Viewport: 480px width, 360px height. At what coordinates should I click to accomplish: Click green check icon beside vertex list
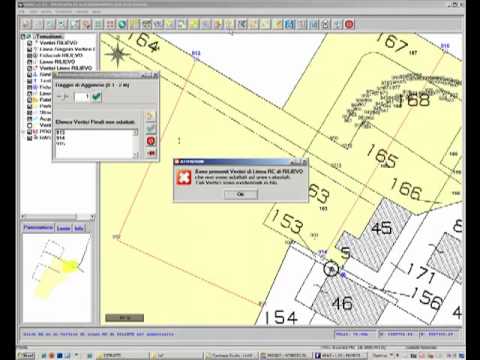151,128
